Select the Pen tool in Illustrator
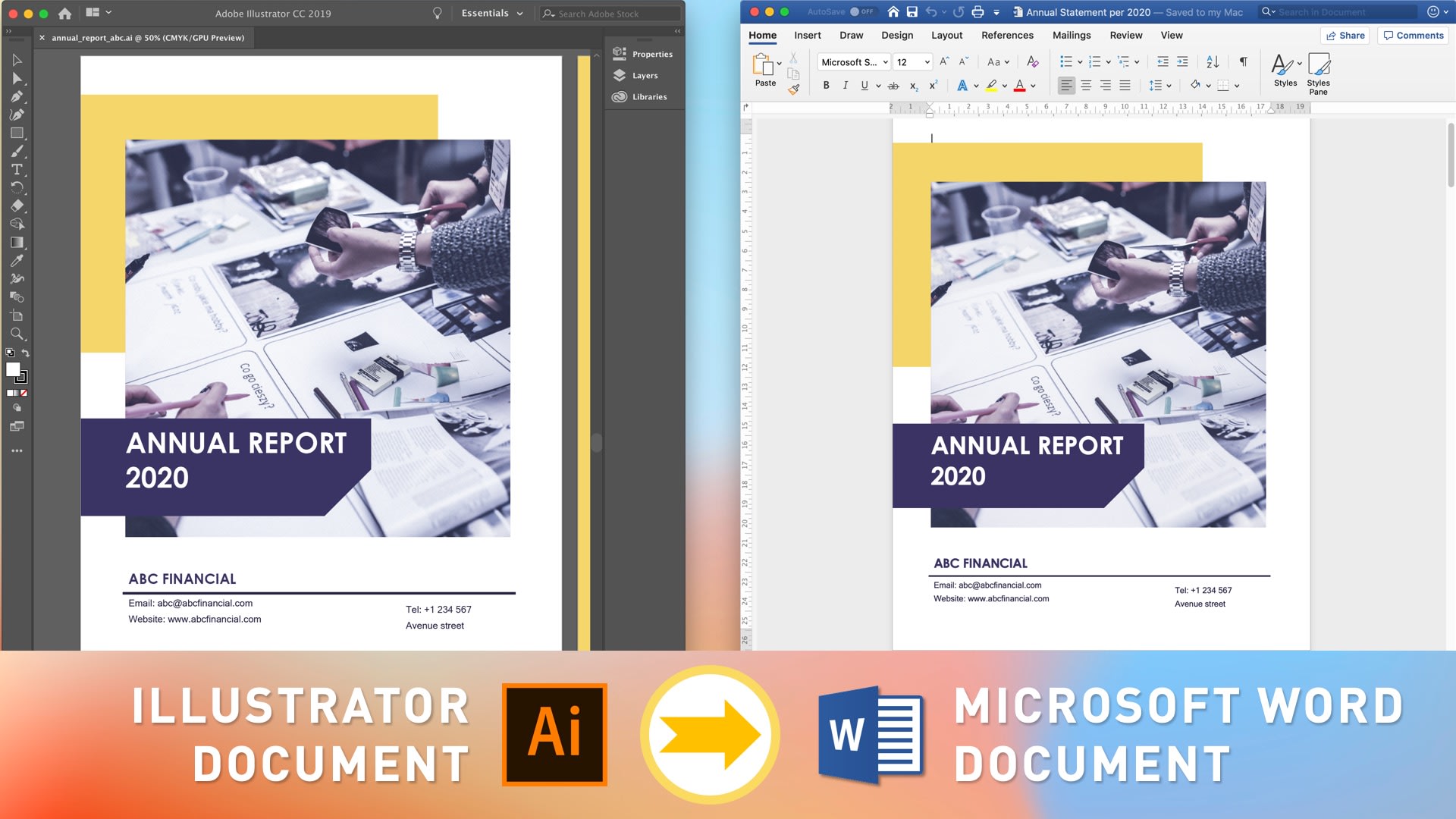 [17, 96]
